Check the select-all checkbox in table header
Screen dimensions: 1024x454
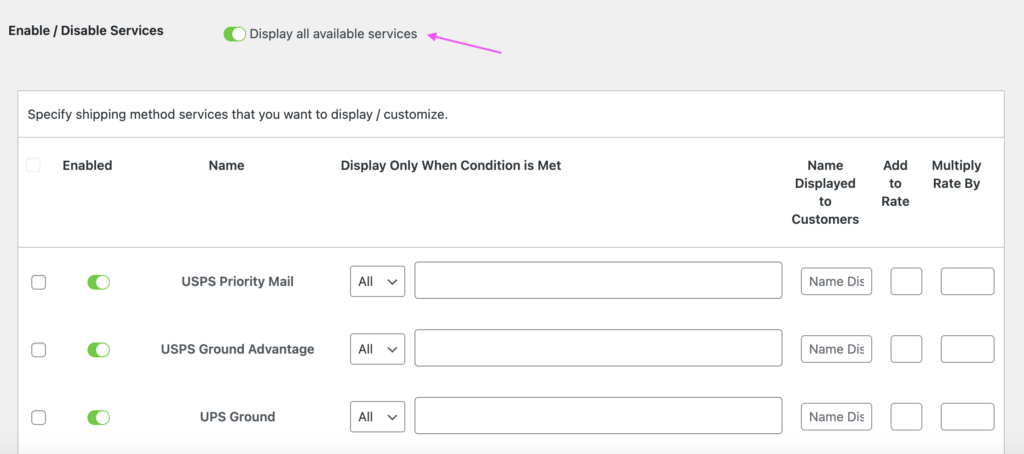34,165
